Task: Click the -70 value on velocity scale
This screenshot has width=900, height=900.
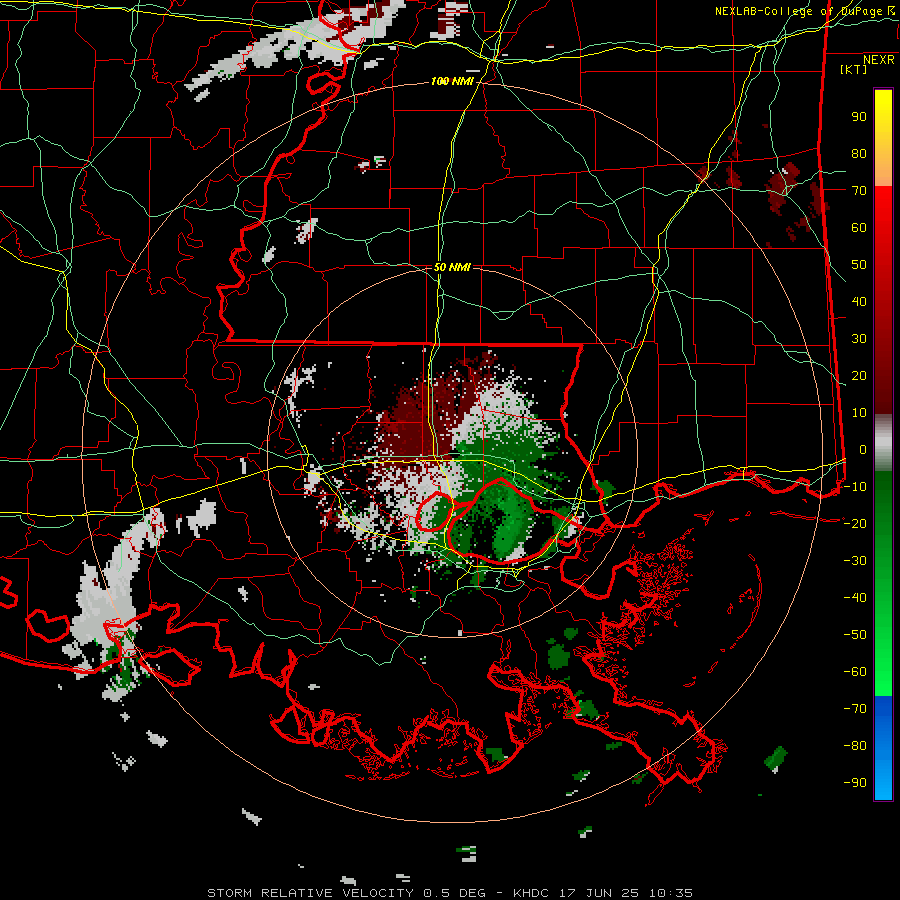Action: (855, 709)
